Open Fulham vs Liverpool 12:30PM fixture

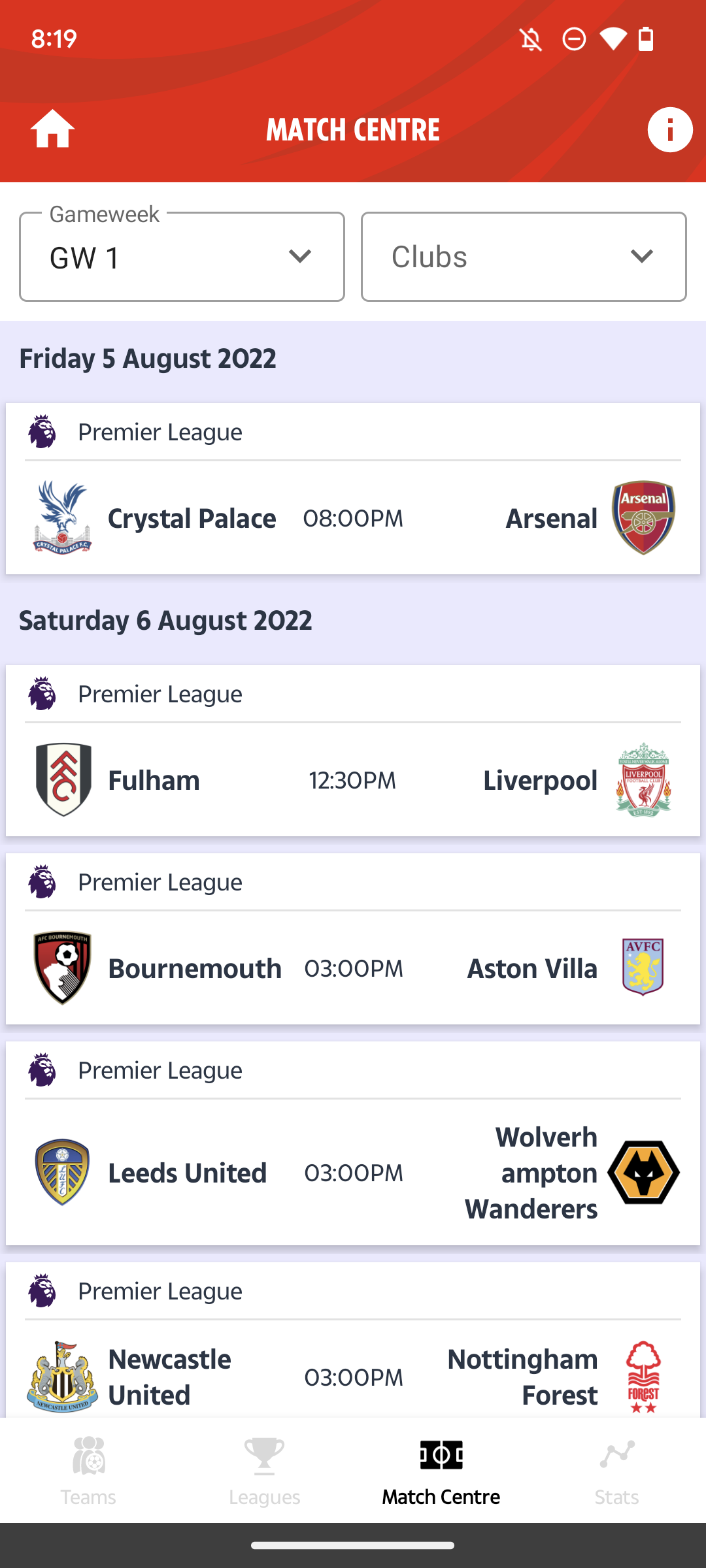pyautogui.click(x=352, y=780)
